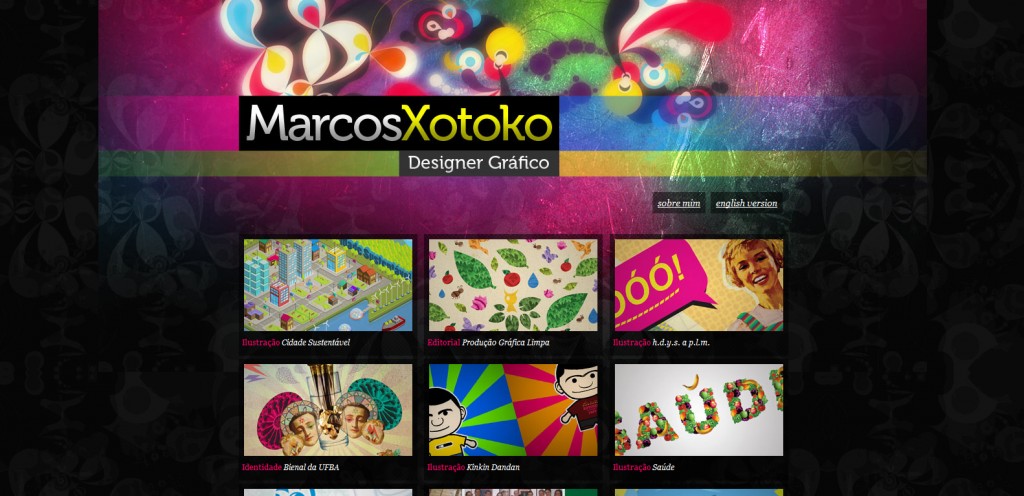Open the h.d.y.s. a p.l.m. retro woman thumbnail
The height and width of the screenshot is (496, 1024).
[699, 285]
